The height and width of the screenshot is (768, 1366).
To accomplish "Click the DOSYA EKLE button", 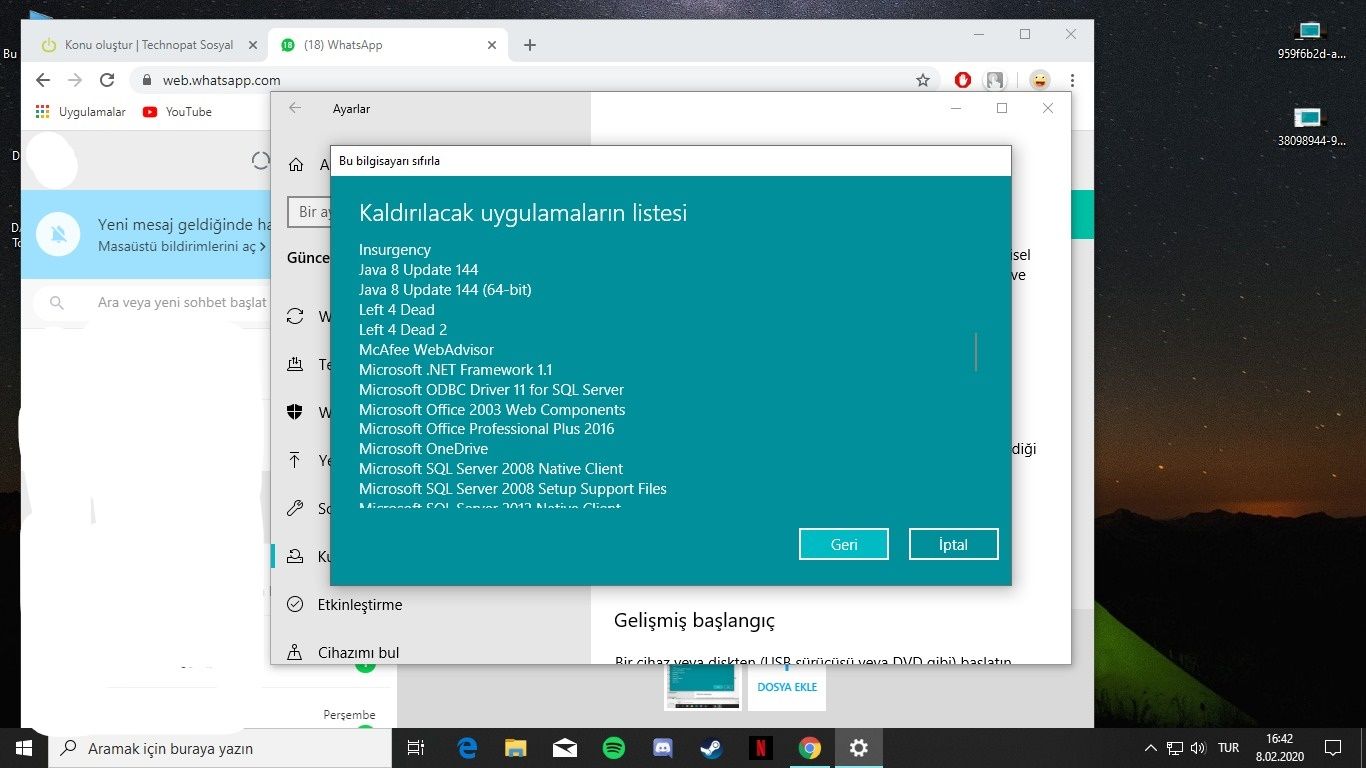I will (x=787, y=687).
